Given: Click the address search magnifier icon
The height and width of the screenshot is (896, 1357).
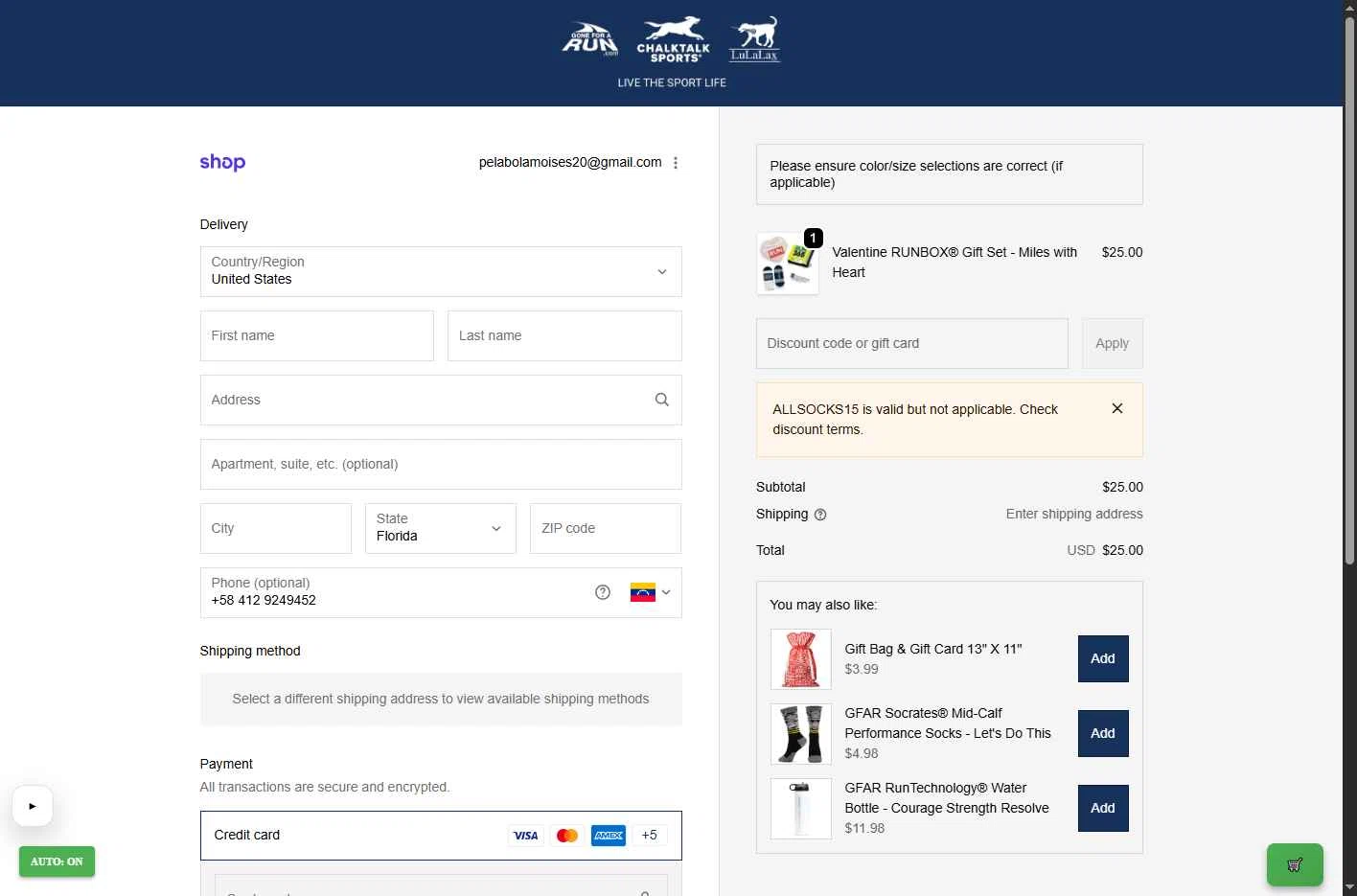Looking at the screenshot, I should (661, 400).
